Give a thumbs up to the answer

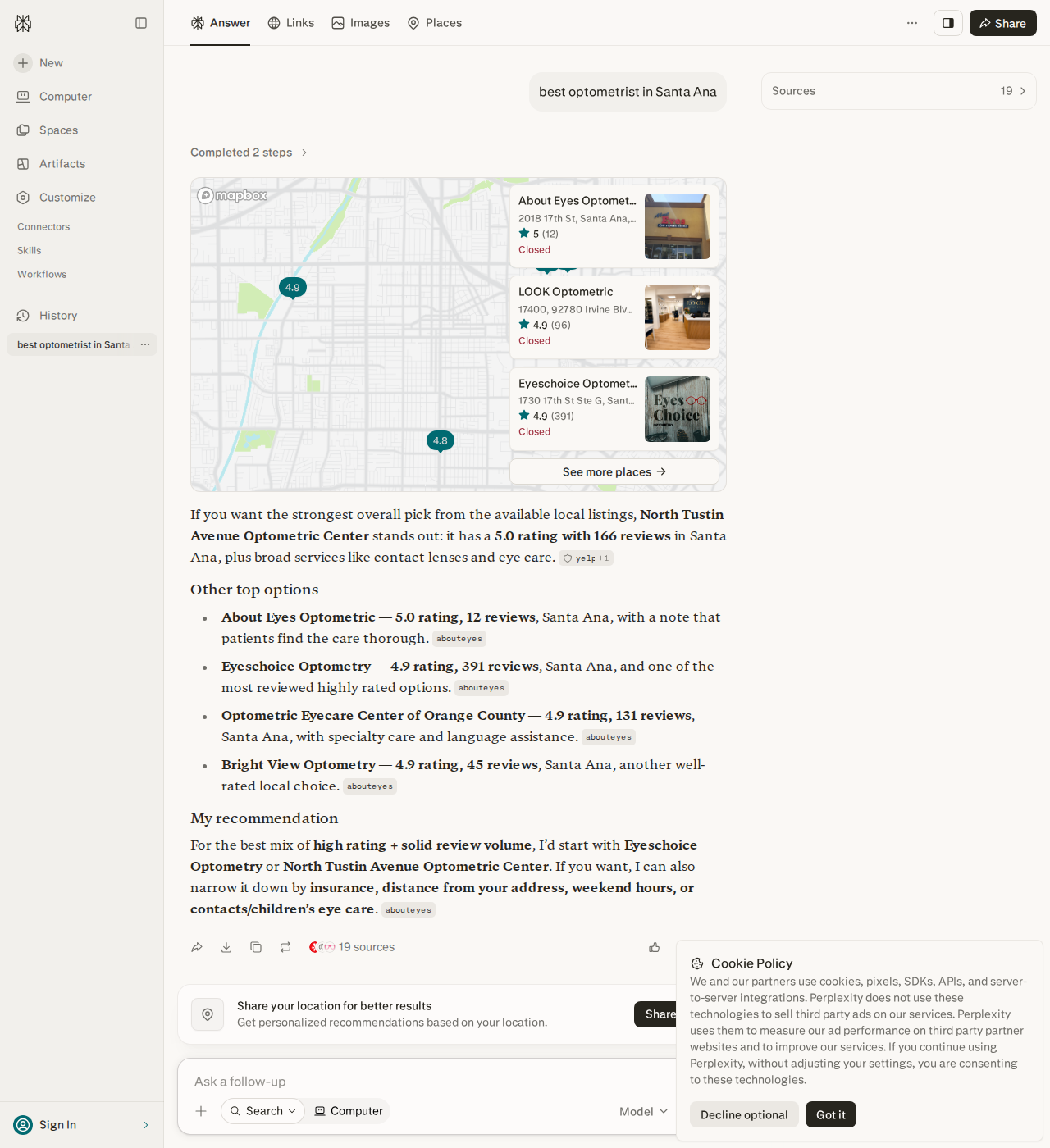655,947
